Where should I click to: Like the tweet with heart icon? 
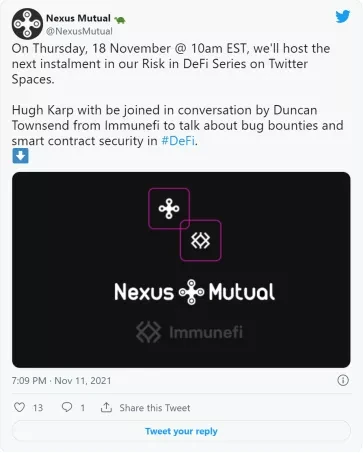click(19, 407)
